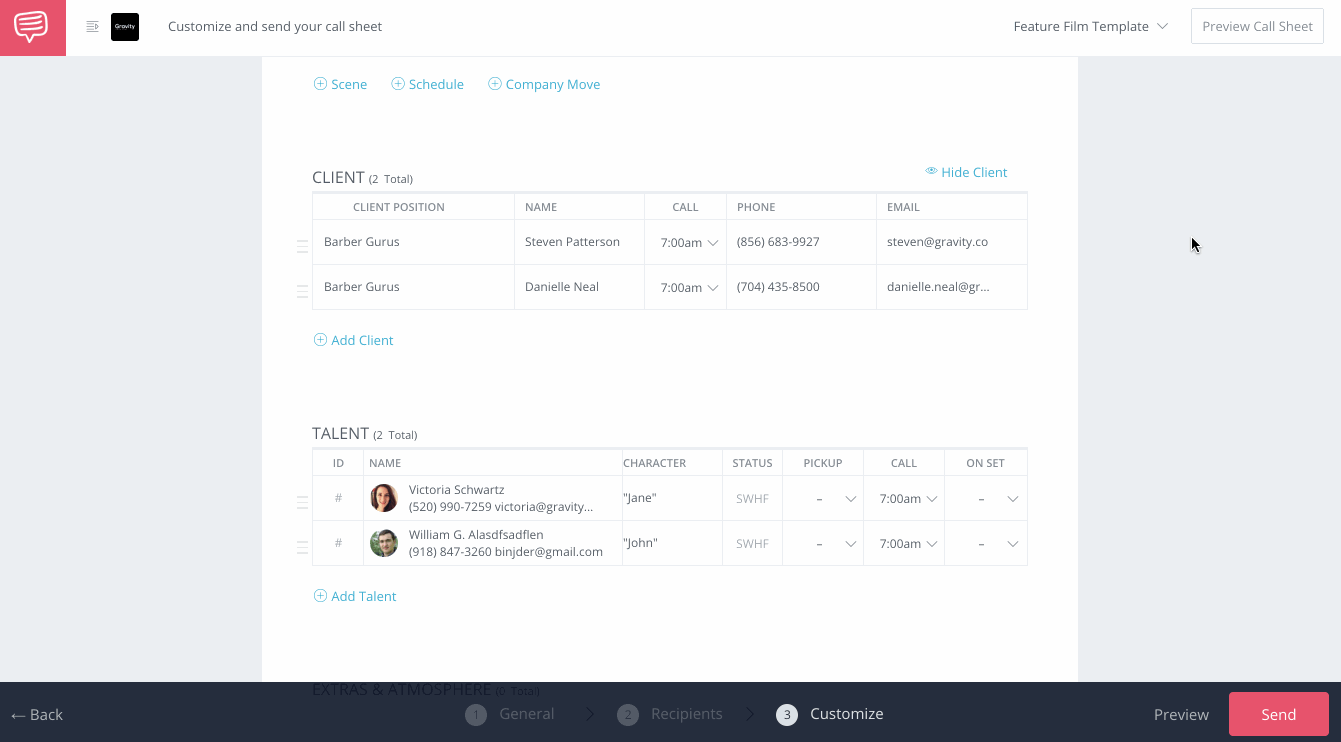
Task: Click the Add Talent plus icon
Action: tap(320, 596)
